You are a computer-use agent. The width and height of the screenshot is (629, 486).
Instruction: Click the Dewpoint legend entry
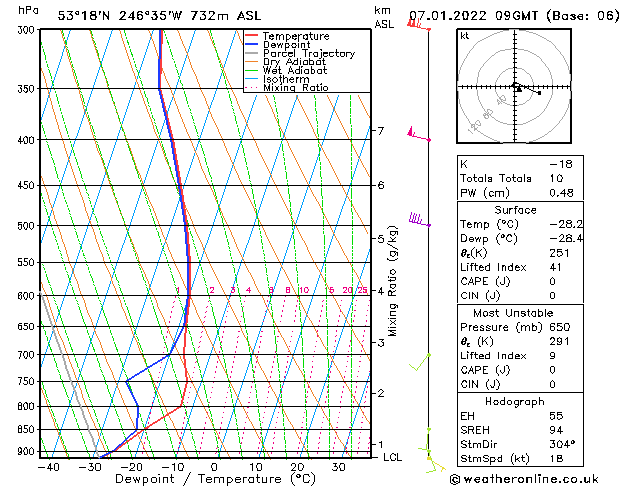coord(286,45)
